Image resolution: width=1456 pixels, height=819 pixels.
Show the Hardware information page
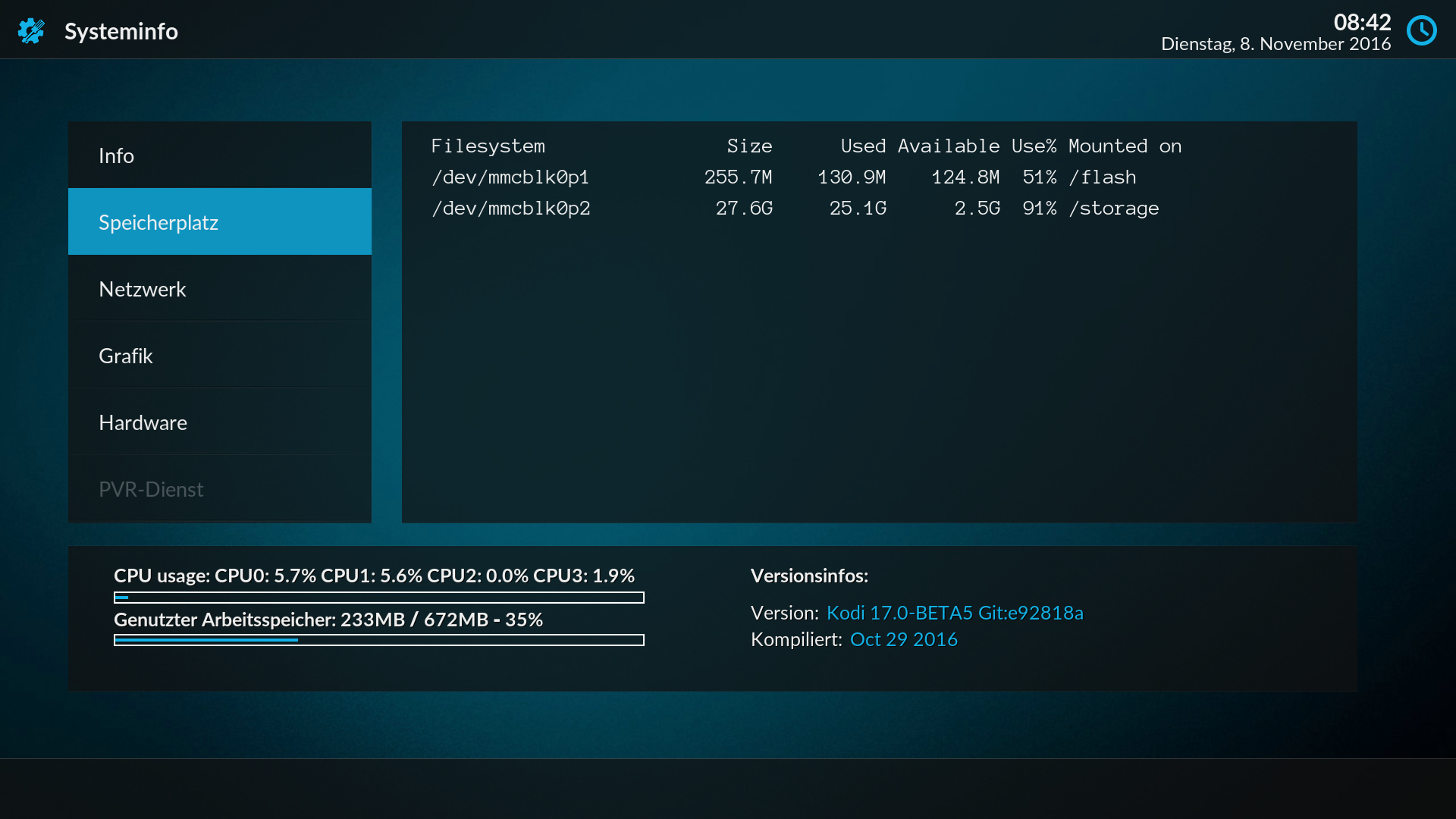[x=220, y=422]
